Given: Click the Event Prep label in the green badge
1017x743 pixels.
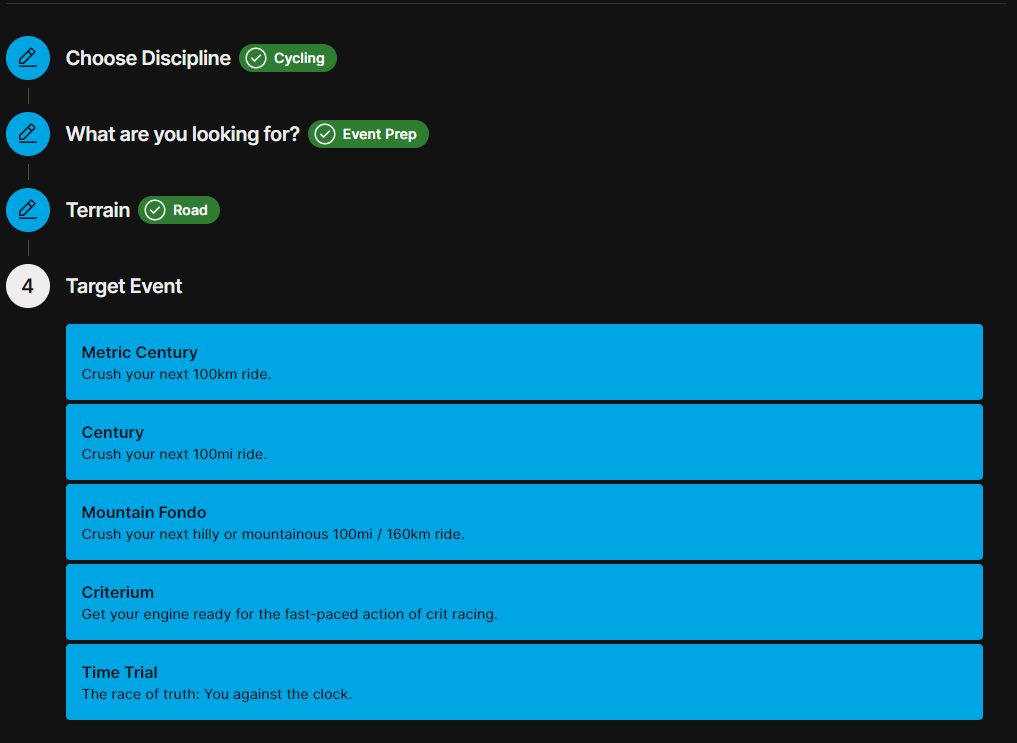Looking at the screenshot, I should (x=379, y=134).
